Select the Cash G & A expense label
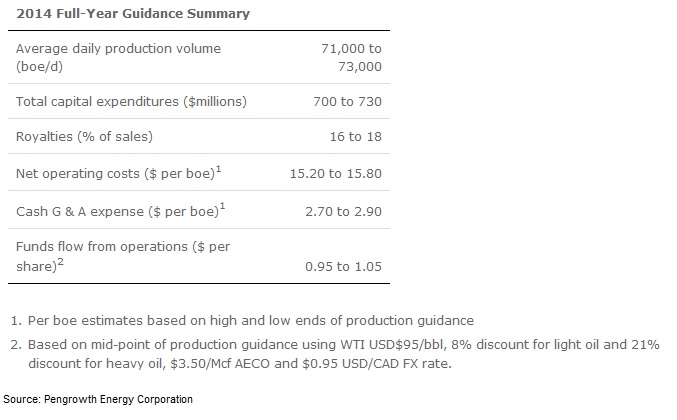The width and height of the screenshot is (677, 420). [x=112, y=210]
